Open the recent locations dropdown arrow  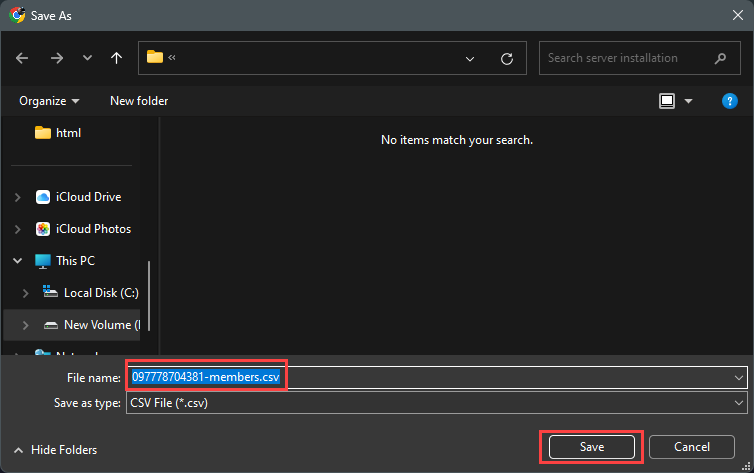tap(87, 58)
